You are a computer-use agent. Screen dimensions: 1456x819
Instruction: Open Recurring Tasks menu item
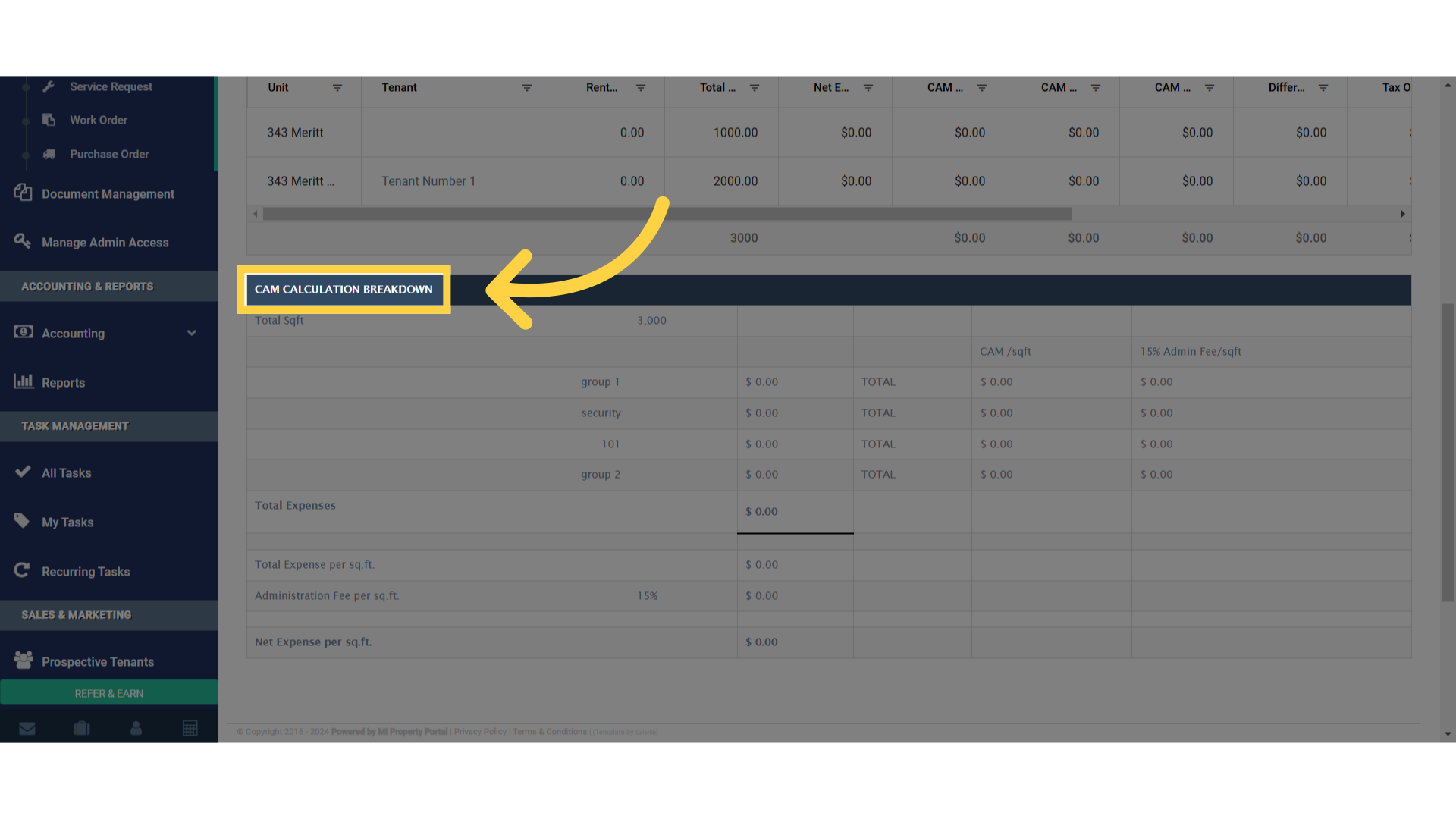tap(86, 572)
